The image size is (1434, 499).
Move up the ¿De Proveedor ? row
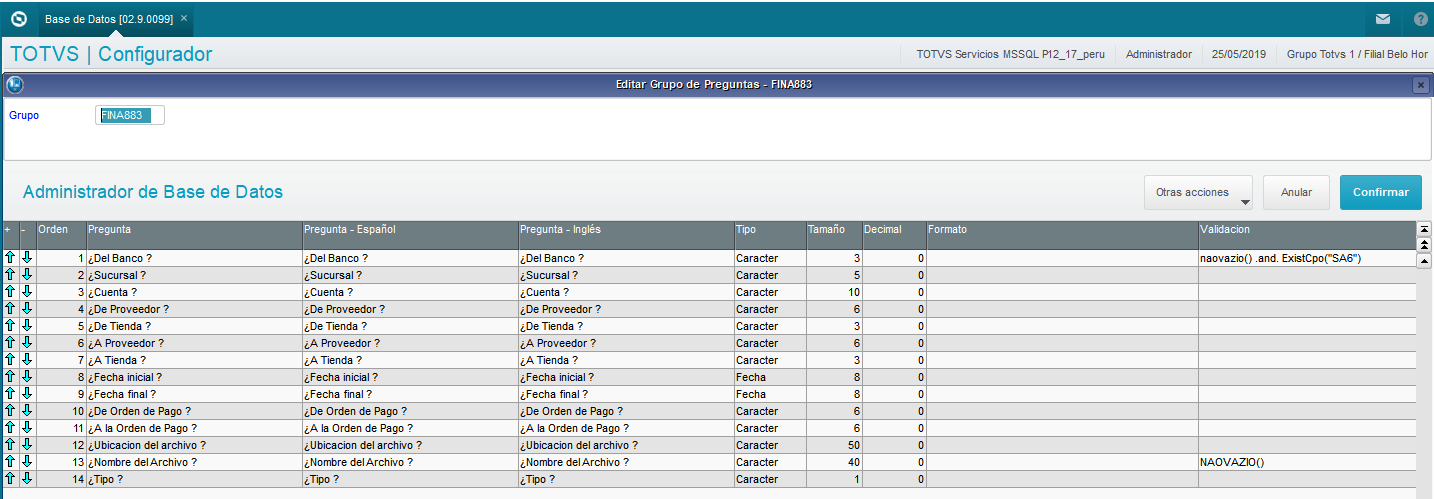click(10, 309)
